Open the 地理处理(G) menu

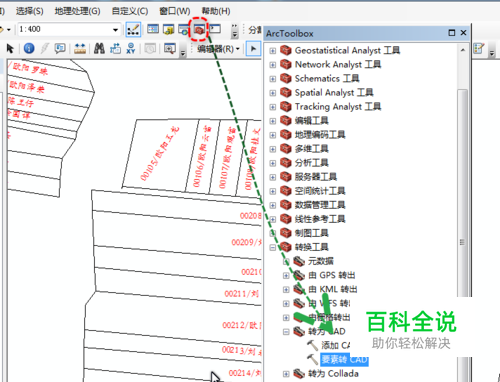[77, 11]
